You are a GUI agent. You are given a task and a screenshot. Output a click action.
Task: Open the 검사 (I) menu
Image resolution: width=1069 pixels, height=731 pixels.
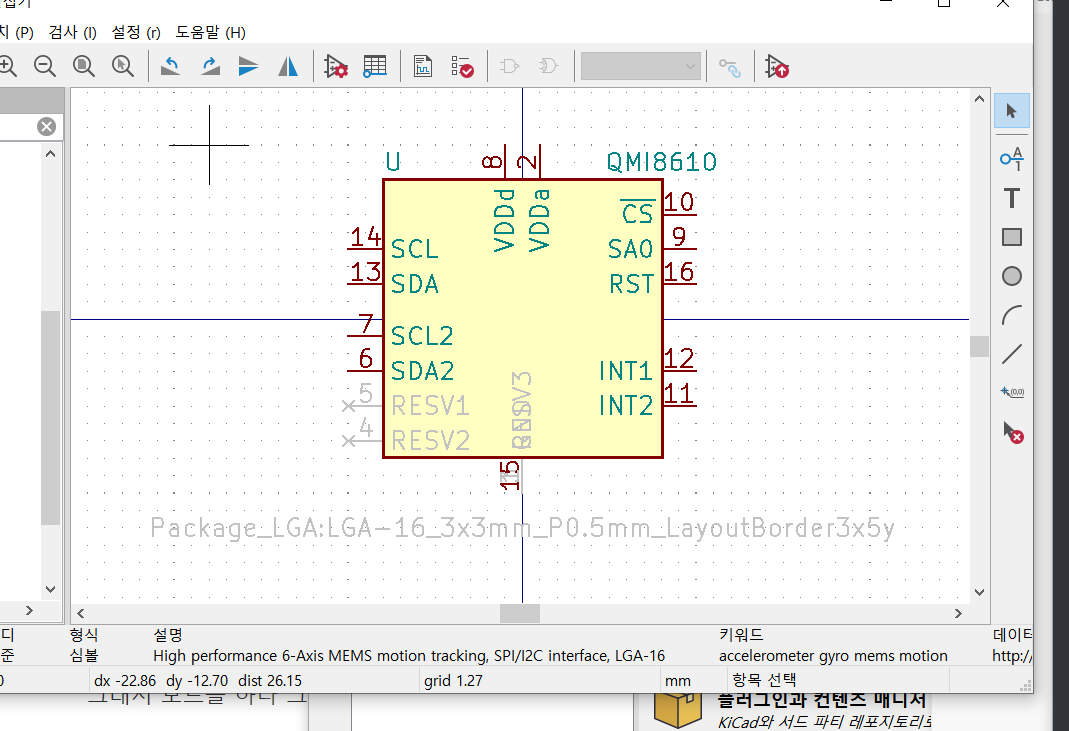pyautogui.click(x=72, y=32)
